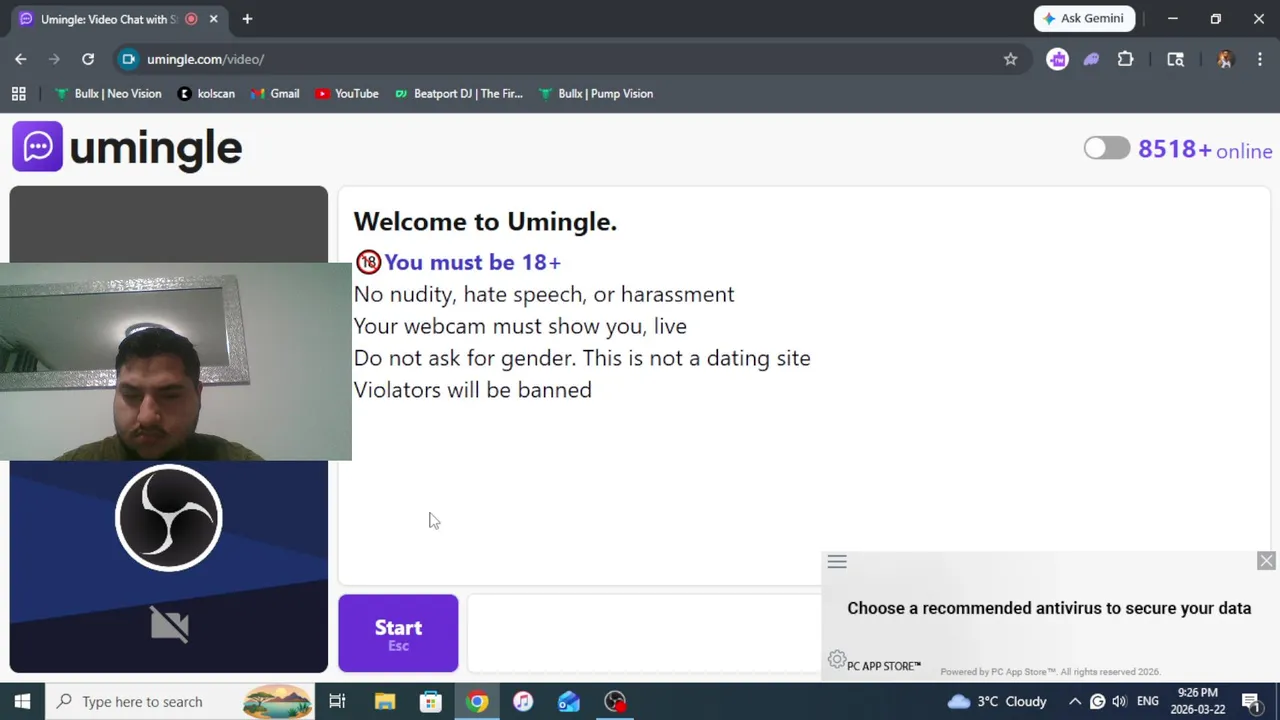This screenshot has width=1280, height=720.
Task: Click the Umingle logo icon
Action: (37, 146)
